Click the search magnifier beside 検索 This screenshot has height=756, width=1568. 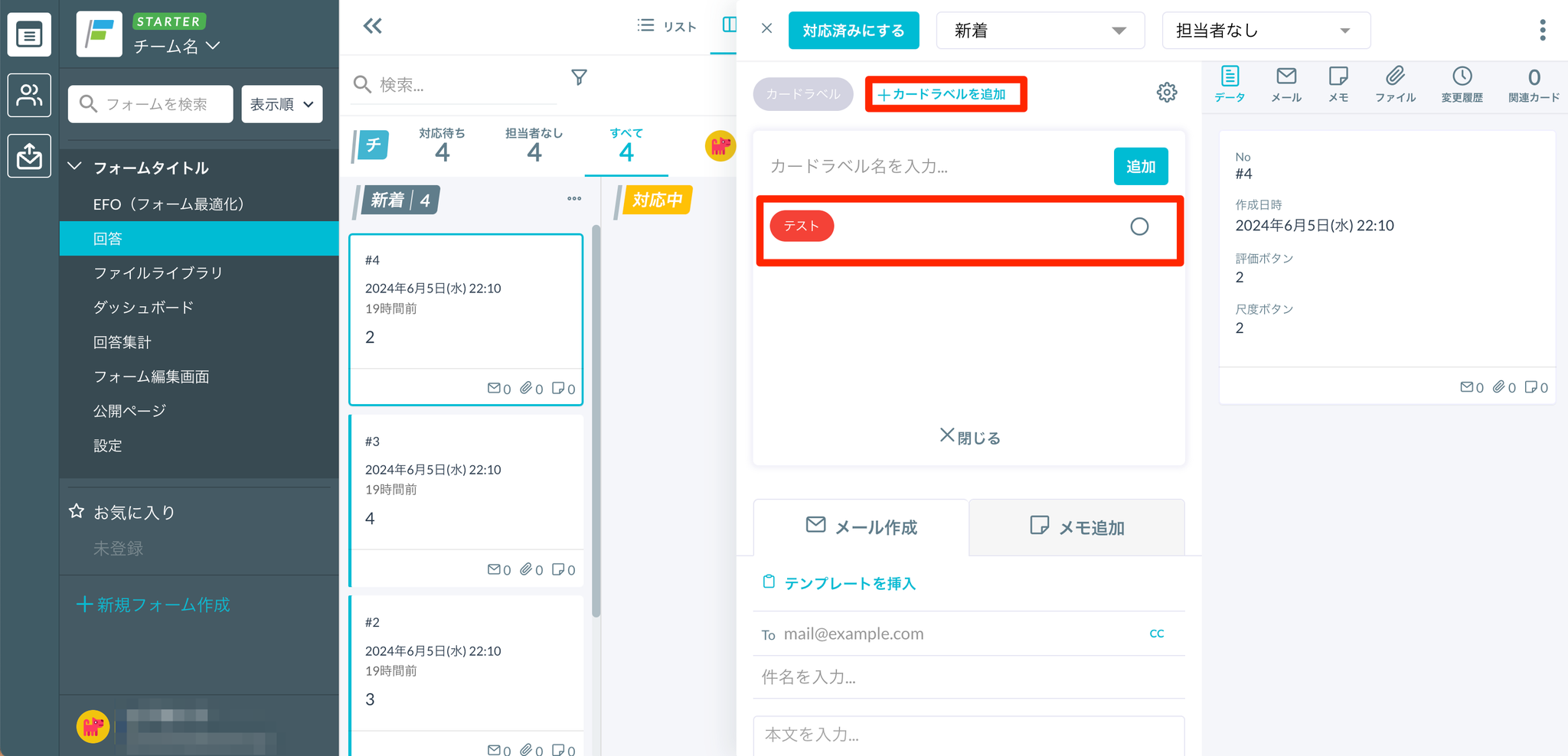point(362,84)
